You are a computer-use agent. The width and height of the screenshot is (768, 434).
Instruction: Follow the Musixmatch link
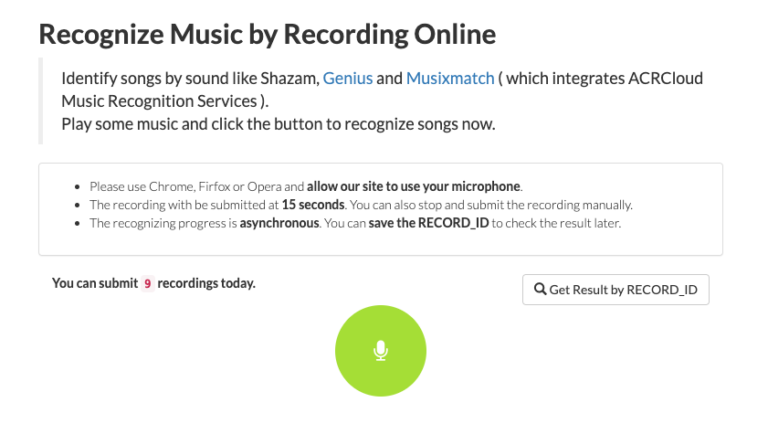[x=450, y=78]
